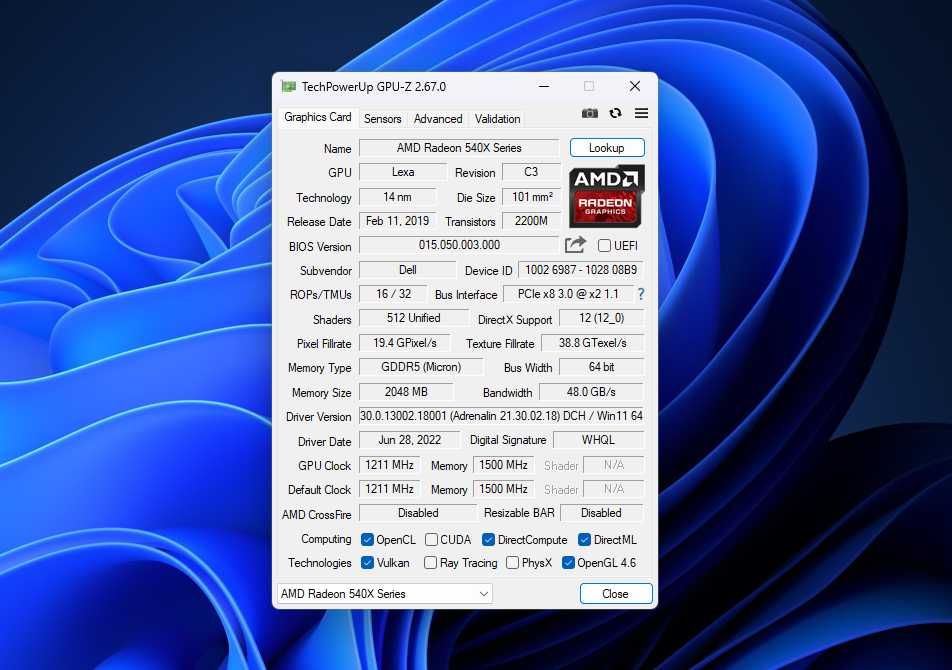Click the Driver Date Jun 28, 2022

tap(409, 440)
